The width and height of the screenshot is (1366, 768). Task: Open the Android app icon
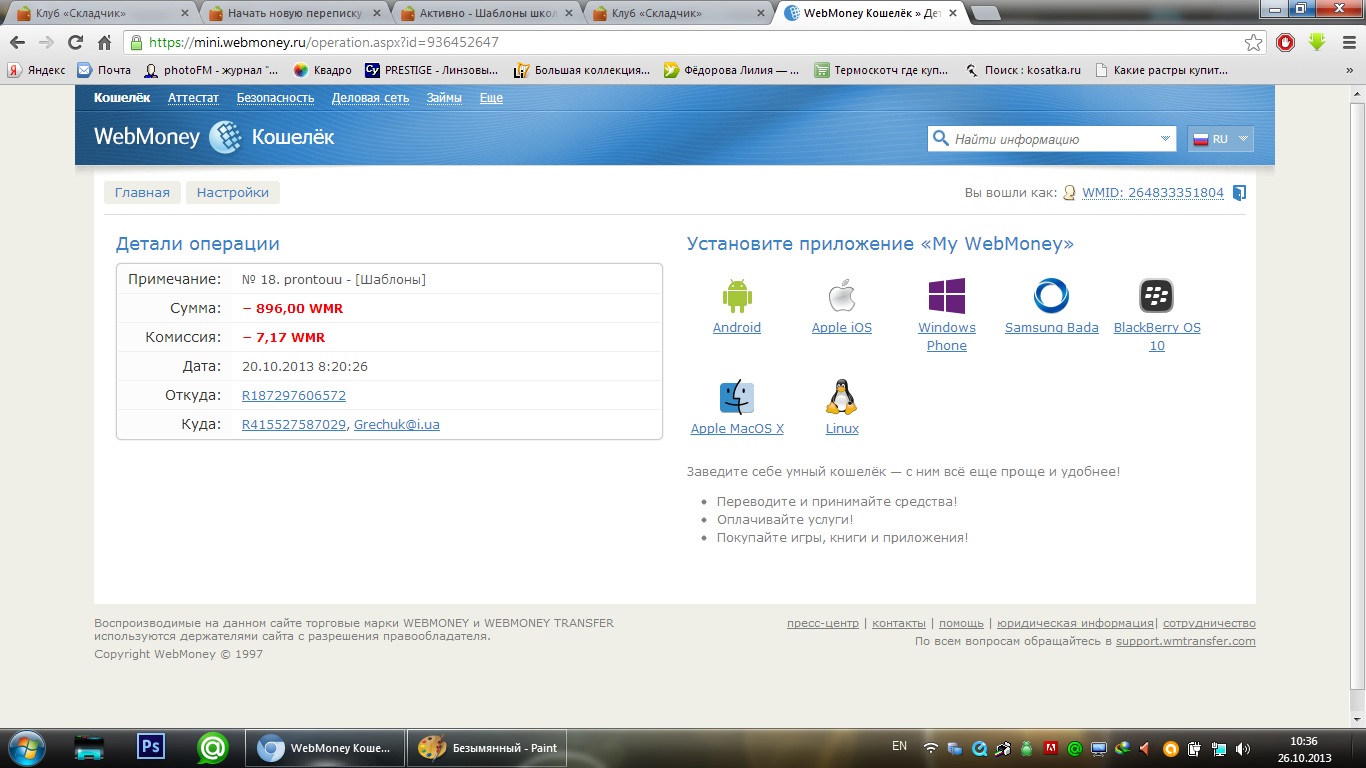click(737, 296)
